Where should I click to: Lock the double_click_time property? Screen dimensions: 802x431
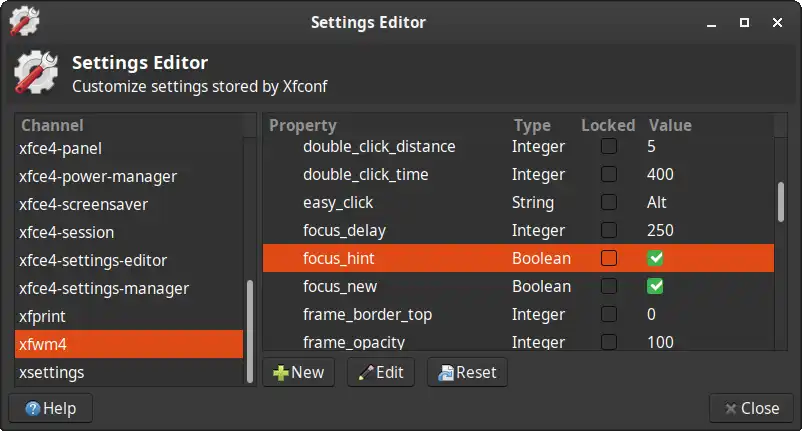coord(609,174)
